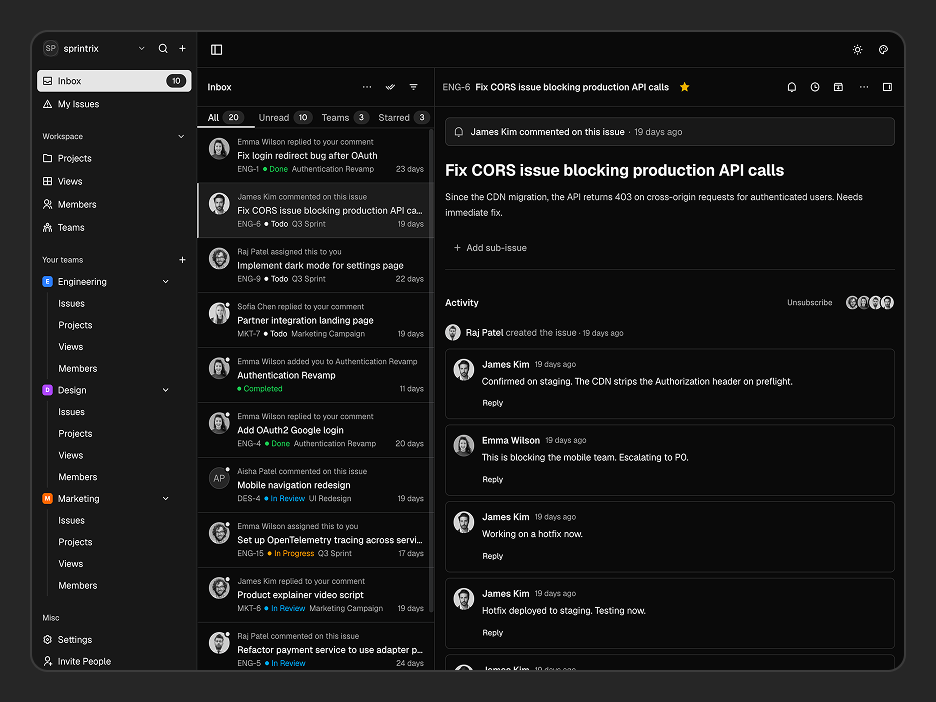Image resolution: width=936 pixels, height=702 pixels.
Task: Open notification Mobile navigation redesign
Action: pyautogui.click(x=316, y=485)
